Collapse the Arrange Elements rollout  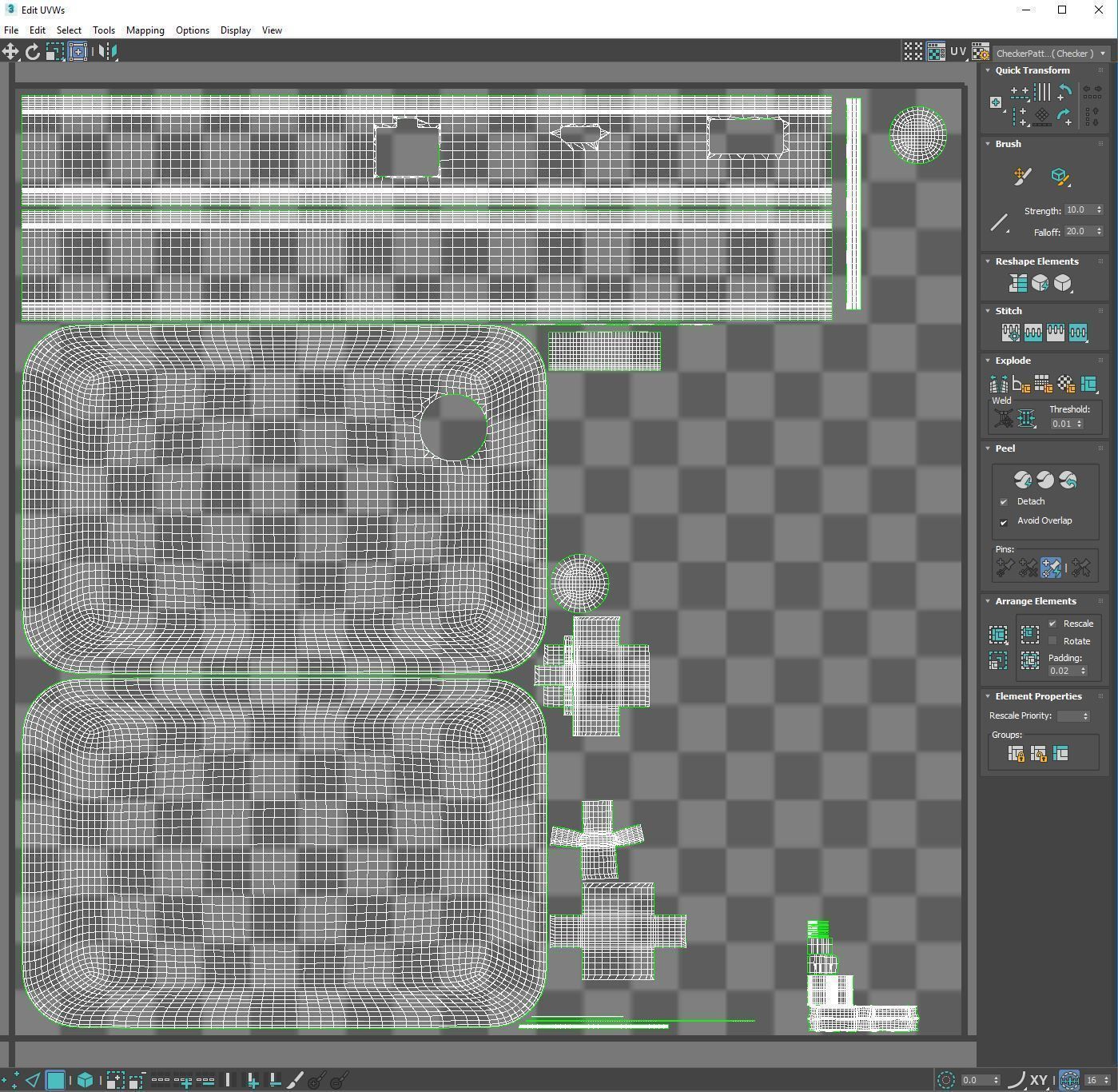coord(988,601)
